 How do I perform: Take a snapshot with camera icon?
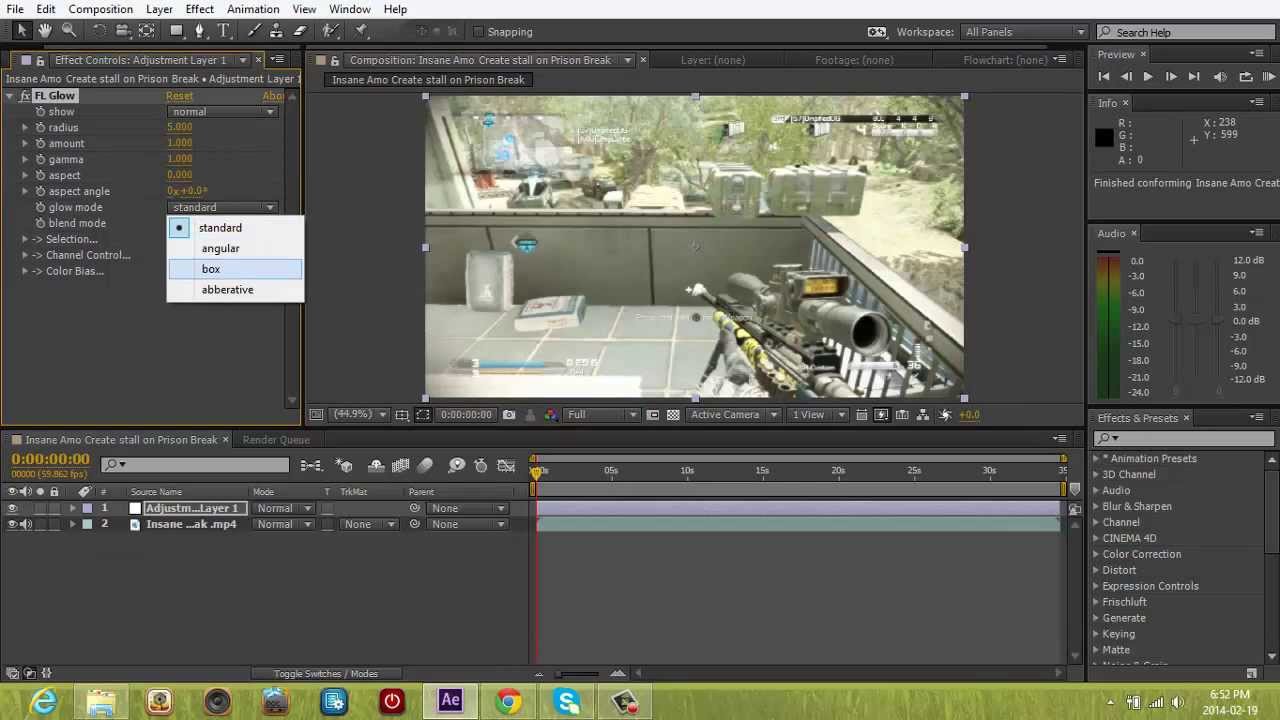pyautogui.click(x=509, y=415)
